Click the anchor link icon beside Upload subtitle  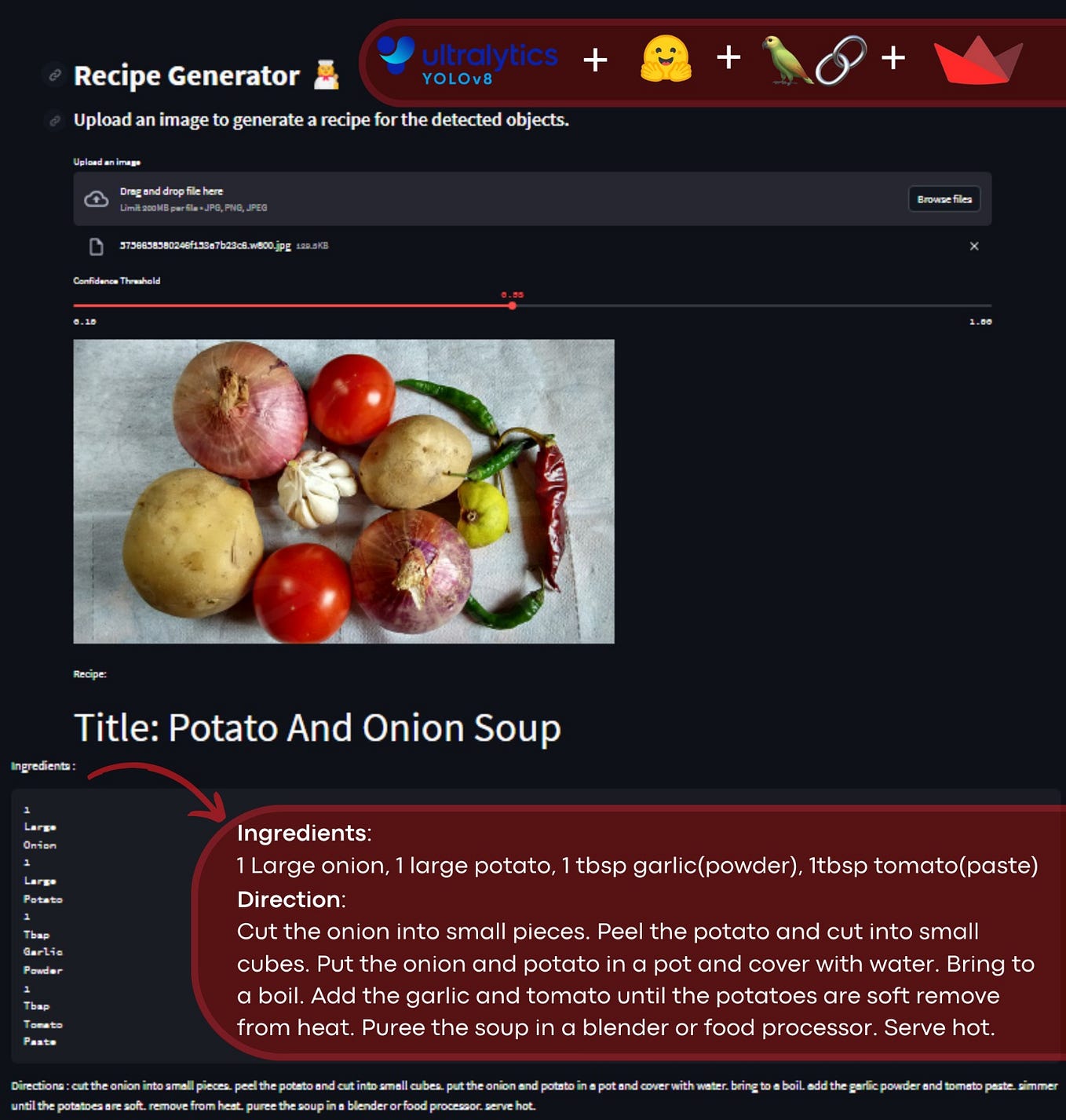point(55,120)
